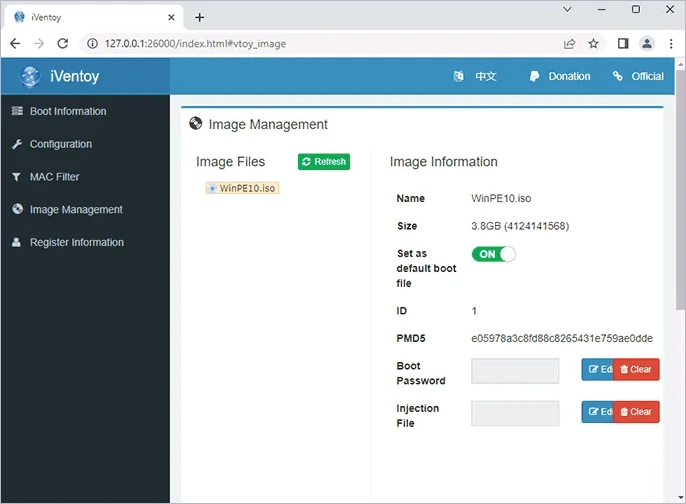The height and width of the screenshot is (504, 686).
Task: Click the share page icon in address bar
Action: 569,44
